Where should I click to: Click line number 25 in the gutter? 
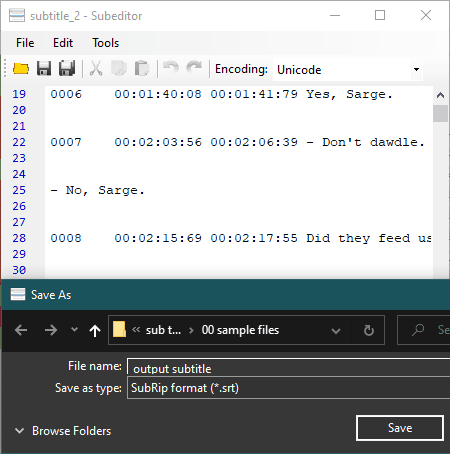[19, 190]
